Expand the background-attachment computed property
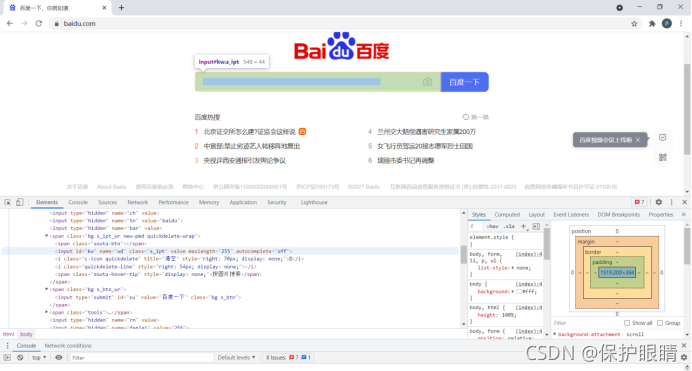692x371 pixels. 555,334
